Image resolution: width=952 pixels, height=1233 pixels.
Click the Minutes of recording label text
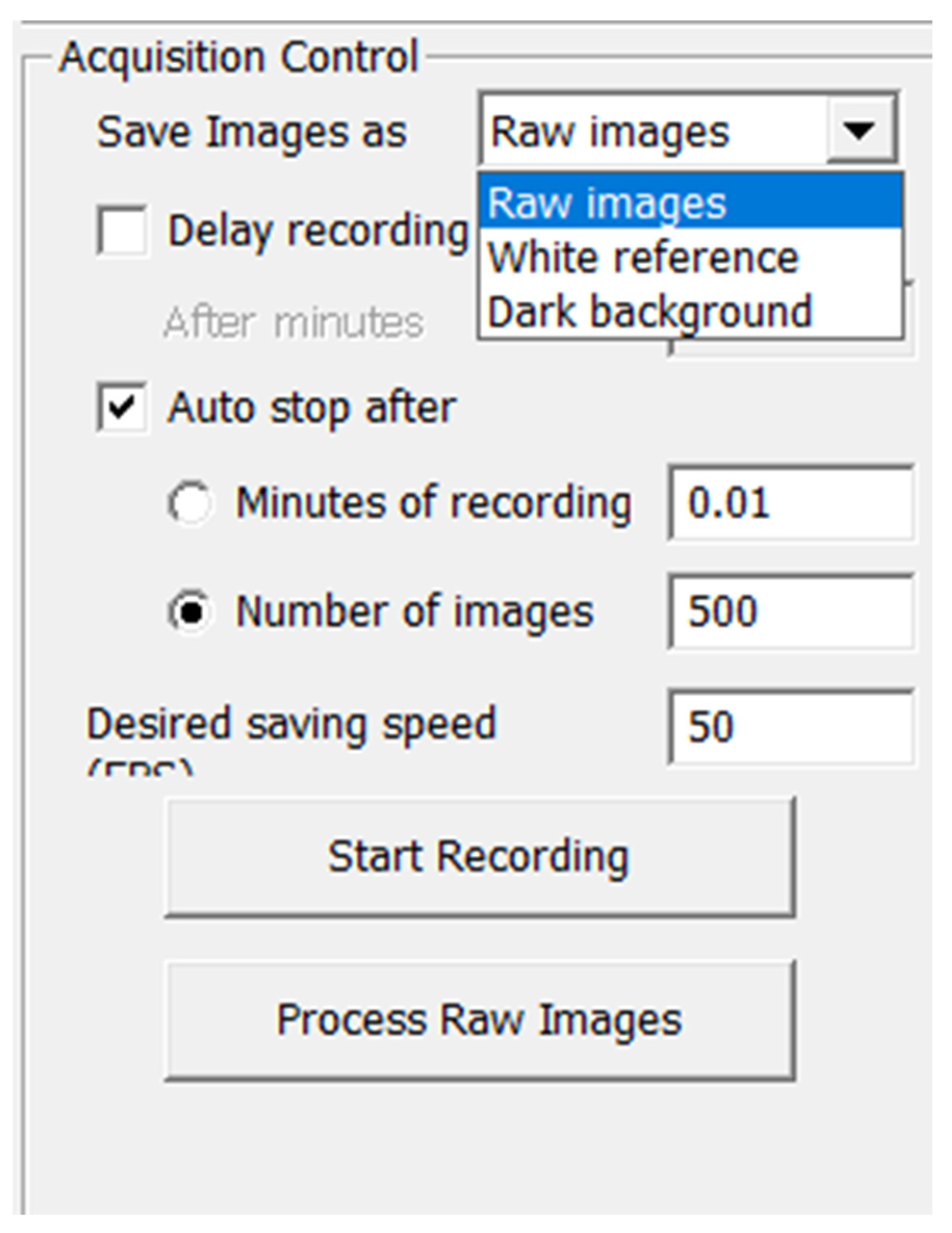coord(433,502)
